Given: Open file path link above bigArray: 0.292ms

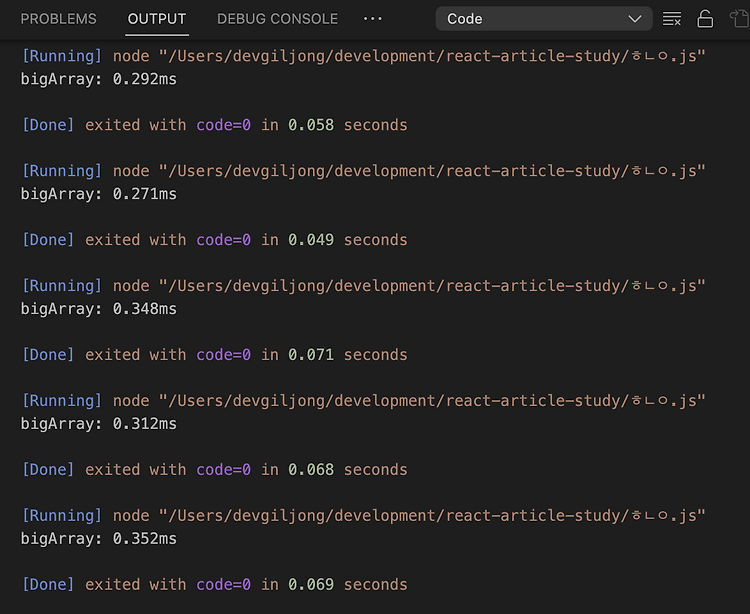Looking at the screenshot, I should (432, 56).
